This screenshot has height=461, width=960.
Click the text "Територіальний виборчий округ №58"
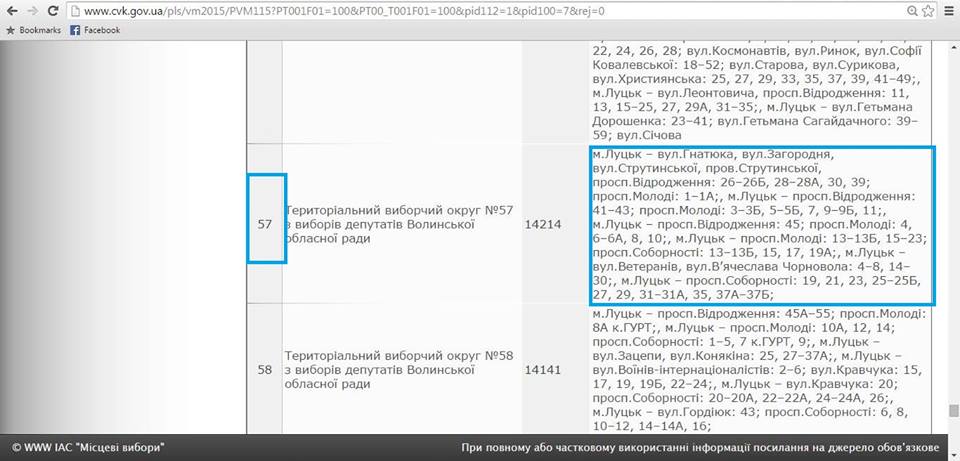pyautogui.click(x=399, y=356)
